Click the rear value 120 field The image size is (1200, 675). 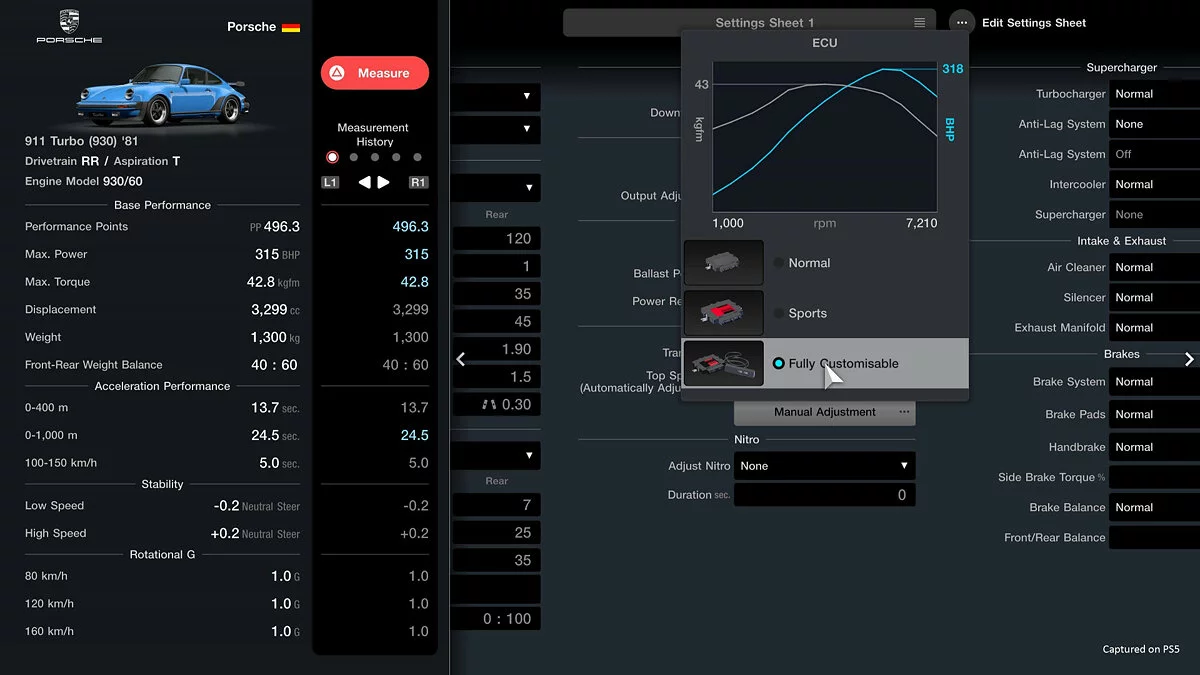pos(497,238)
